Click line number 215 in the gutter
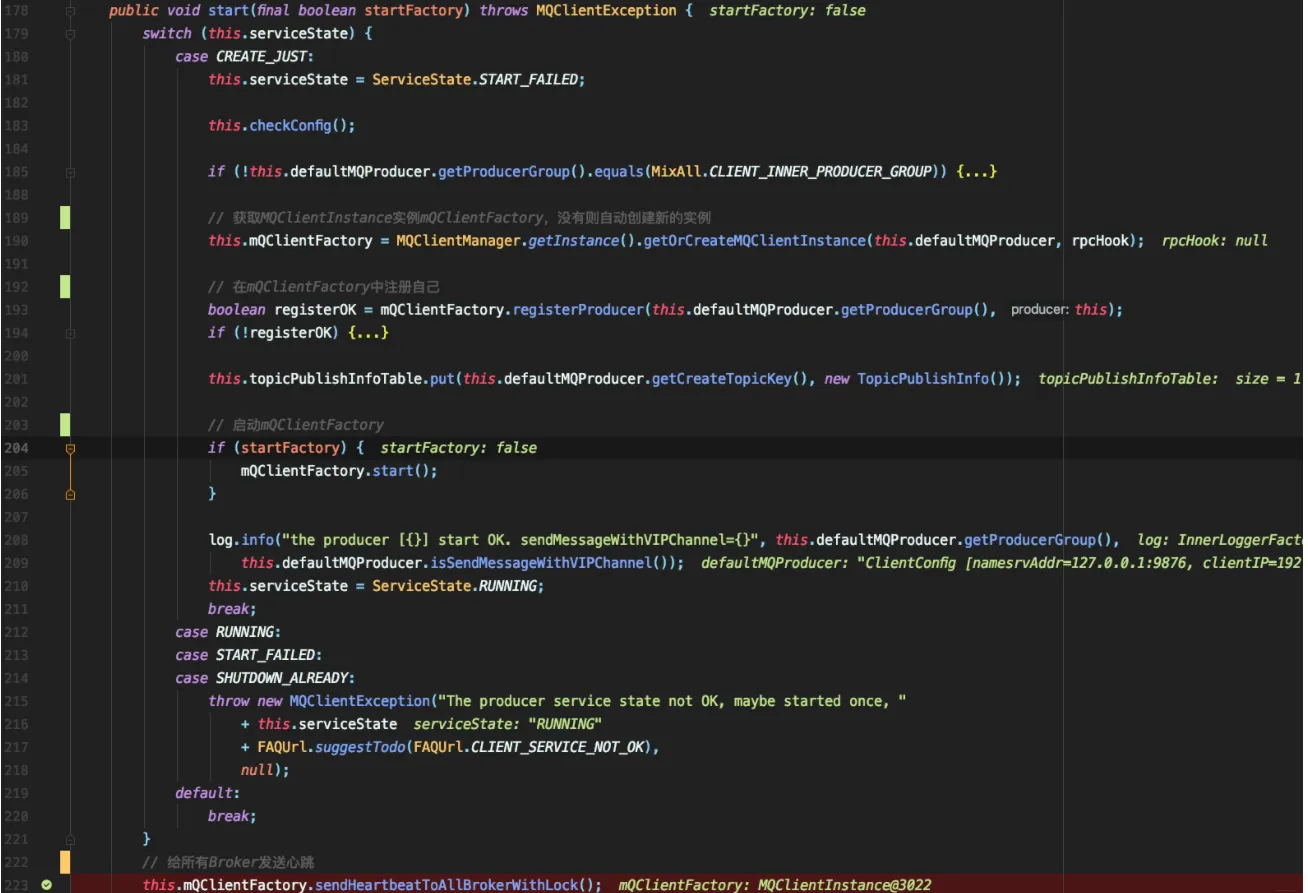 16,701
